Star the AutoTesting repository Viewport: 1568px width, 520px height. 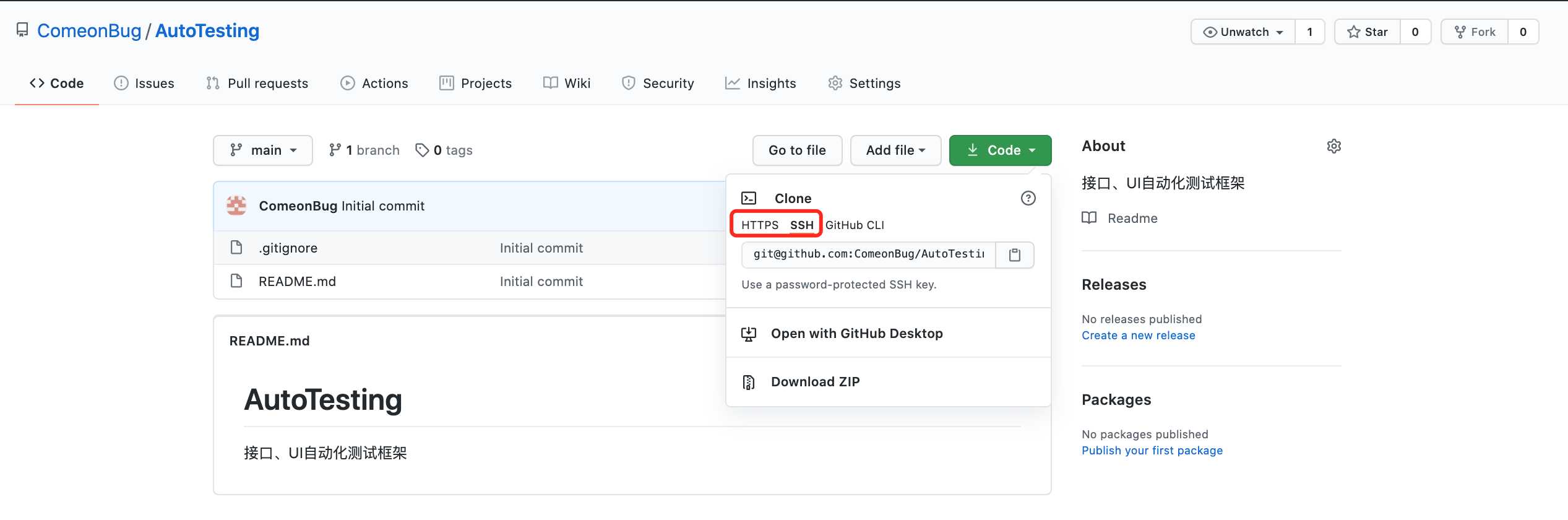pos(1368,32)
